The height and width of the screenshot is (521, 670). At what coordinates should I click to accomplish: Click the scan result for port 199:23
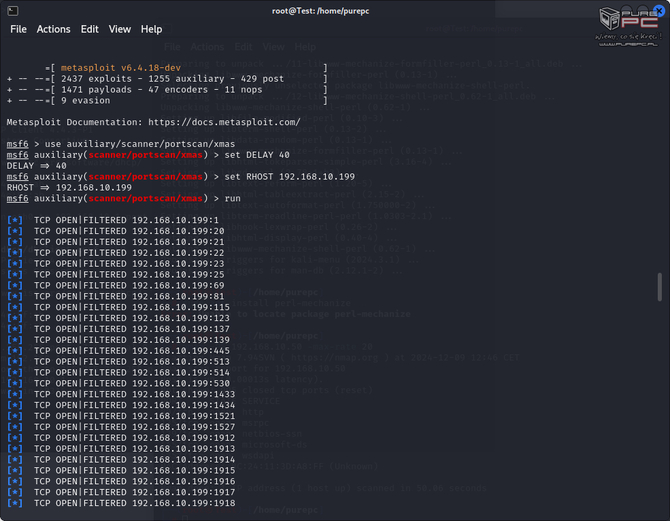(116, 264)
